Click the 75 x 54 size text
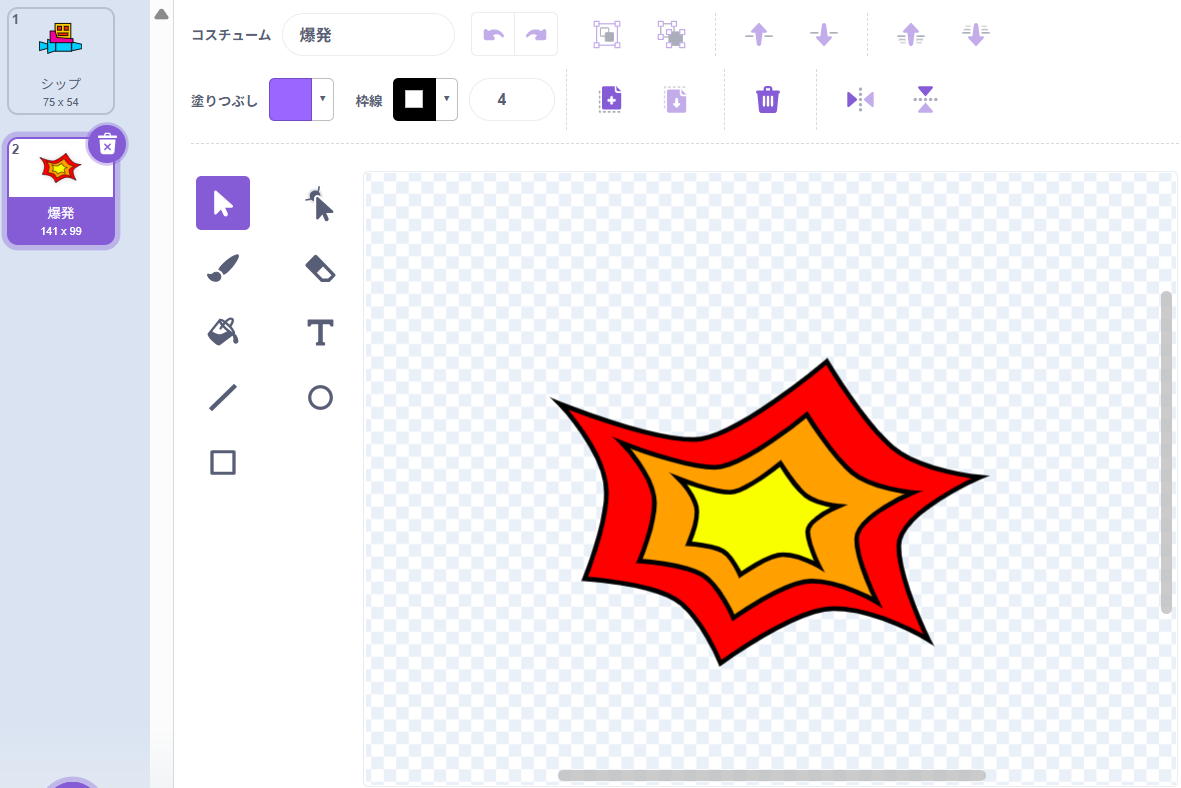 point(61,102)
